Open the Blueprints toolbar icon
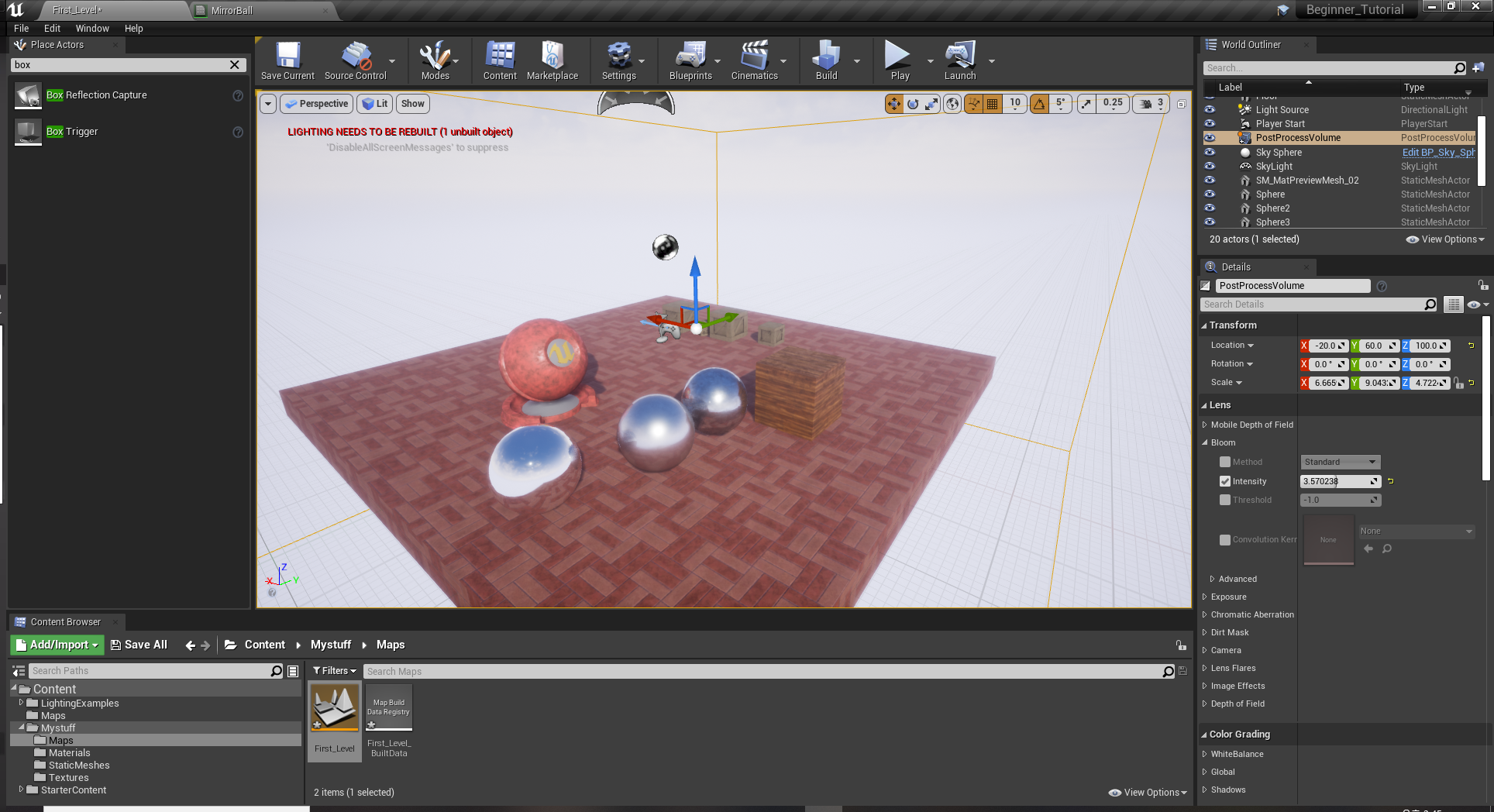 690,60
